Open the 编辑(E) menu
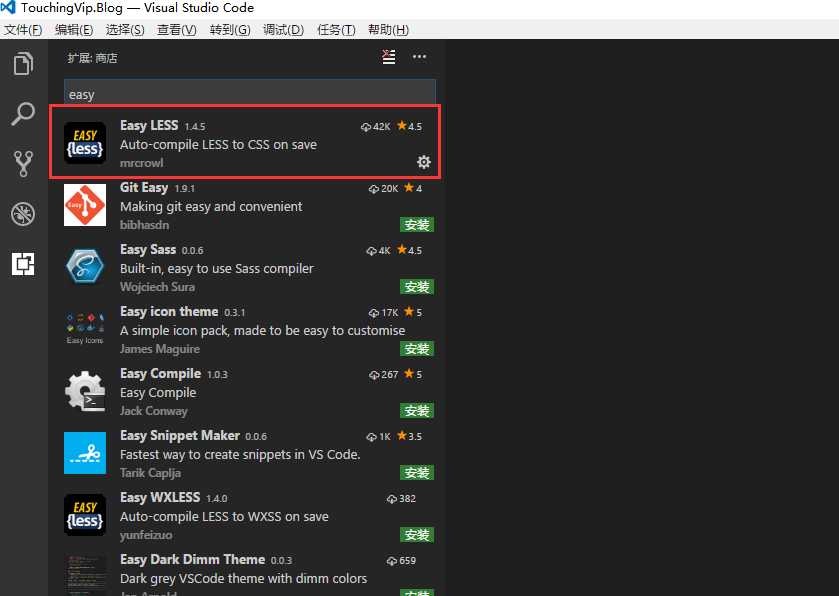This screenshot has height=596, width=839. click(x=74, y=30)
